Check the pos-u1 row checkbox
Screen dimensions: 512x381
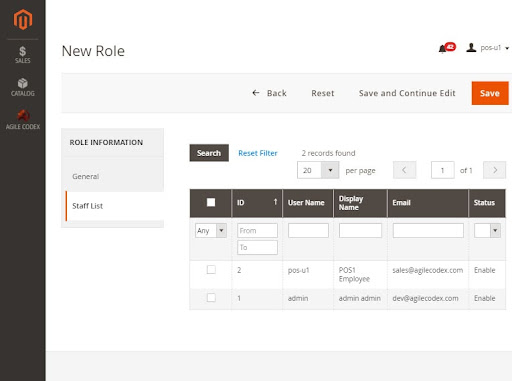pyautogui.click(x=211, y=269)
